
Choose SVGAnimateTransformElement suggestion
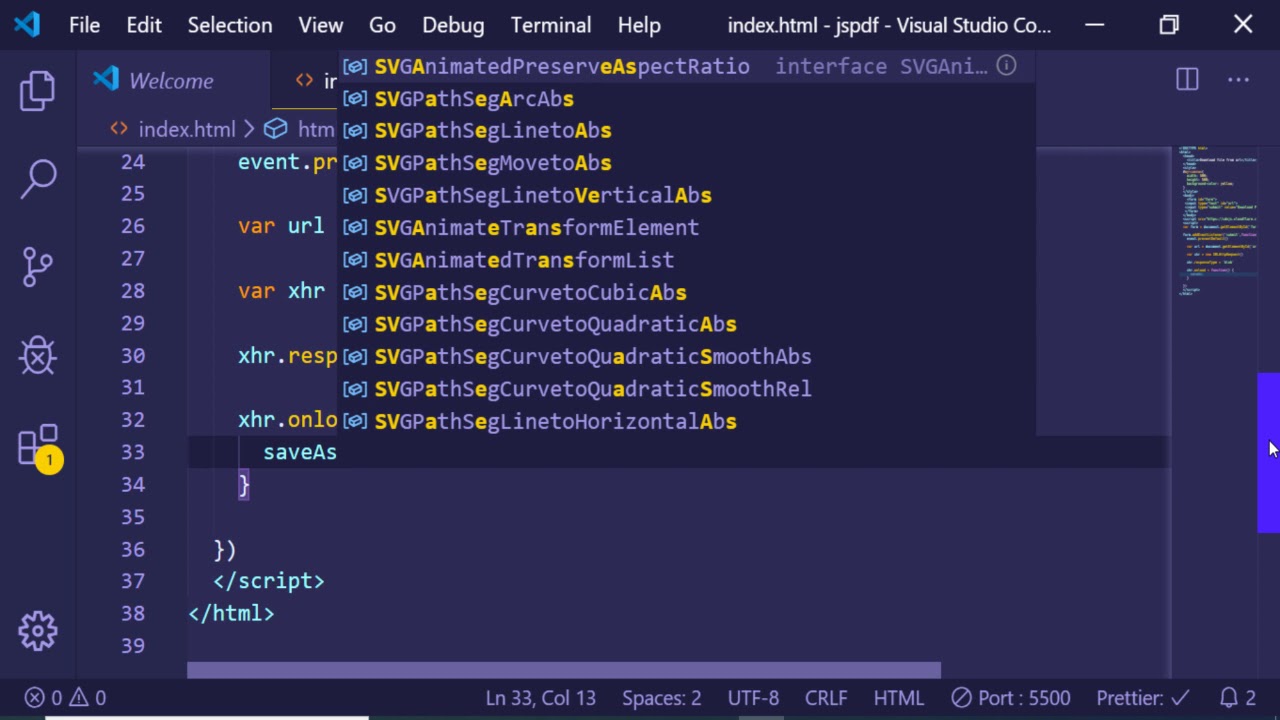pos(536,228)
